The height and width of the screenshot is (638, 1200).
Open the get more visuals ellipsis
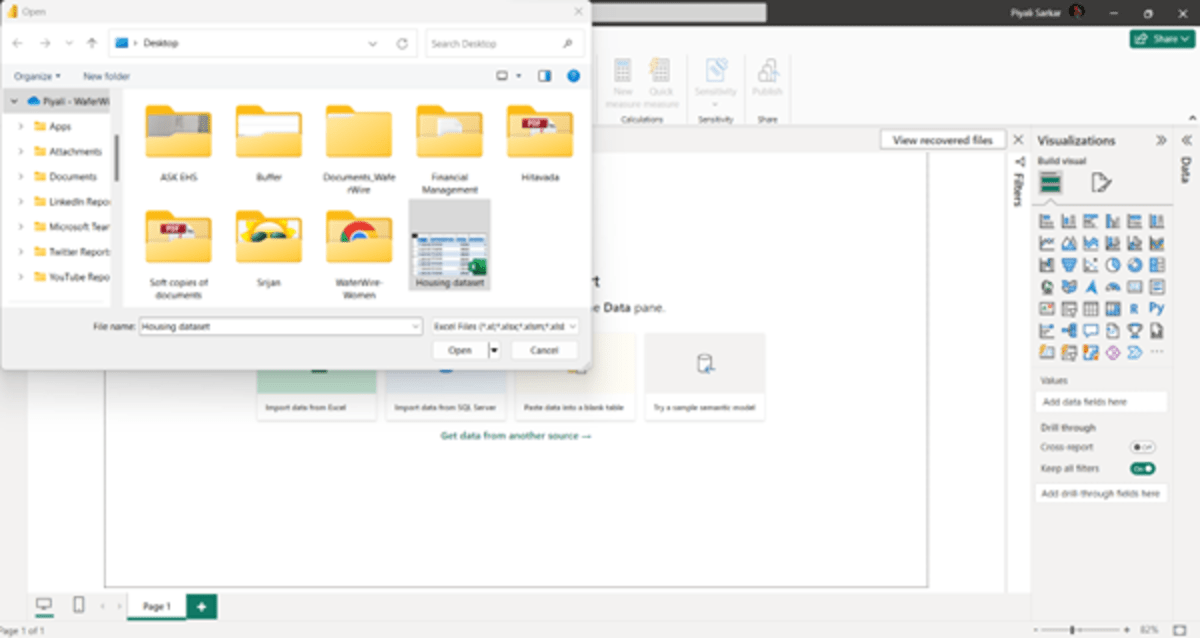(x=1157, y=352)
